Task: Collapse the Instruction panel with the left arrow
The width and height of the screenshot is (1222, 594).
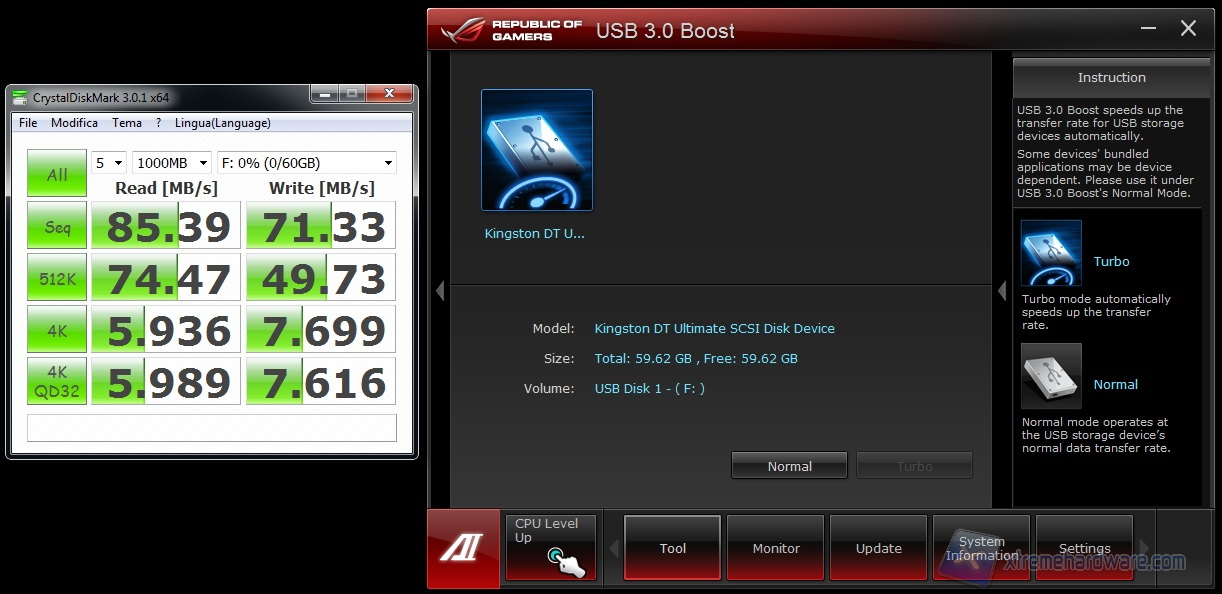Action: click(x=1002, y=291)
